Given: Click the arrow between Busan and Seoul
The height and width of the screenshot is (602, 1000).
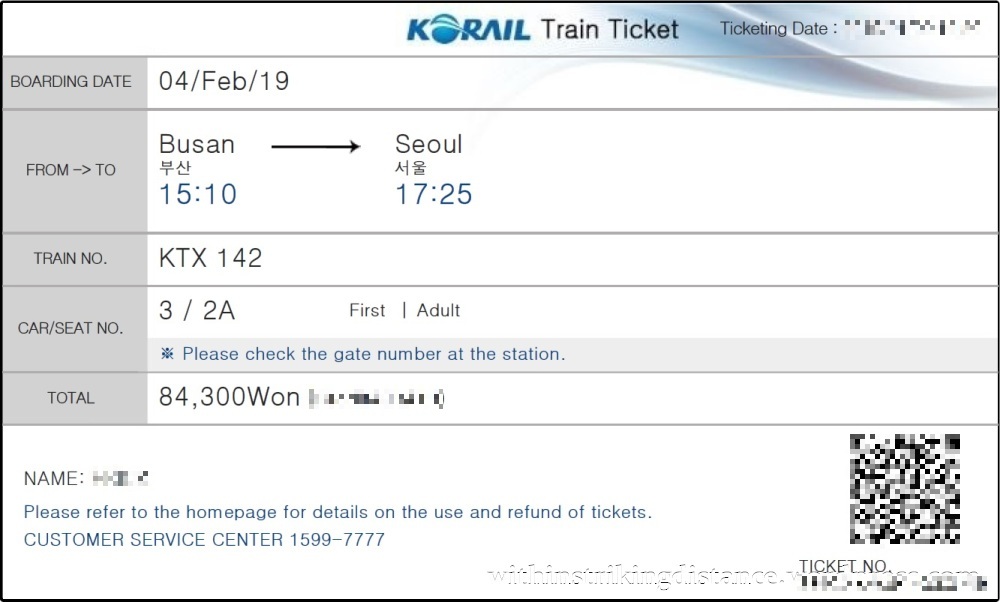Looking at the screenshot, I should click(316, 147).
